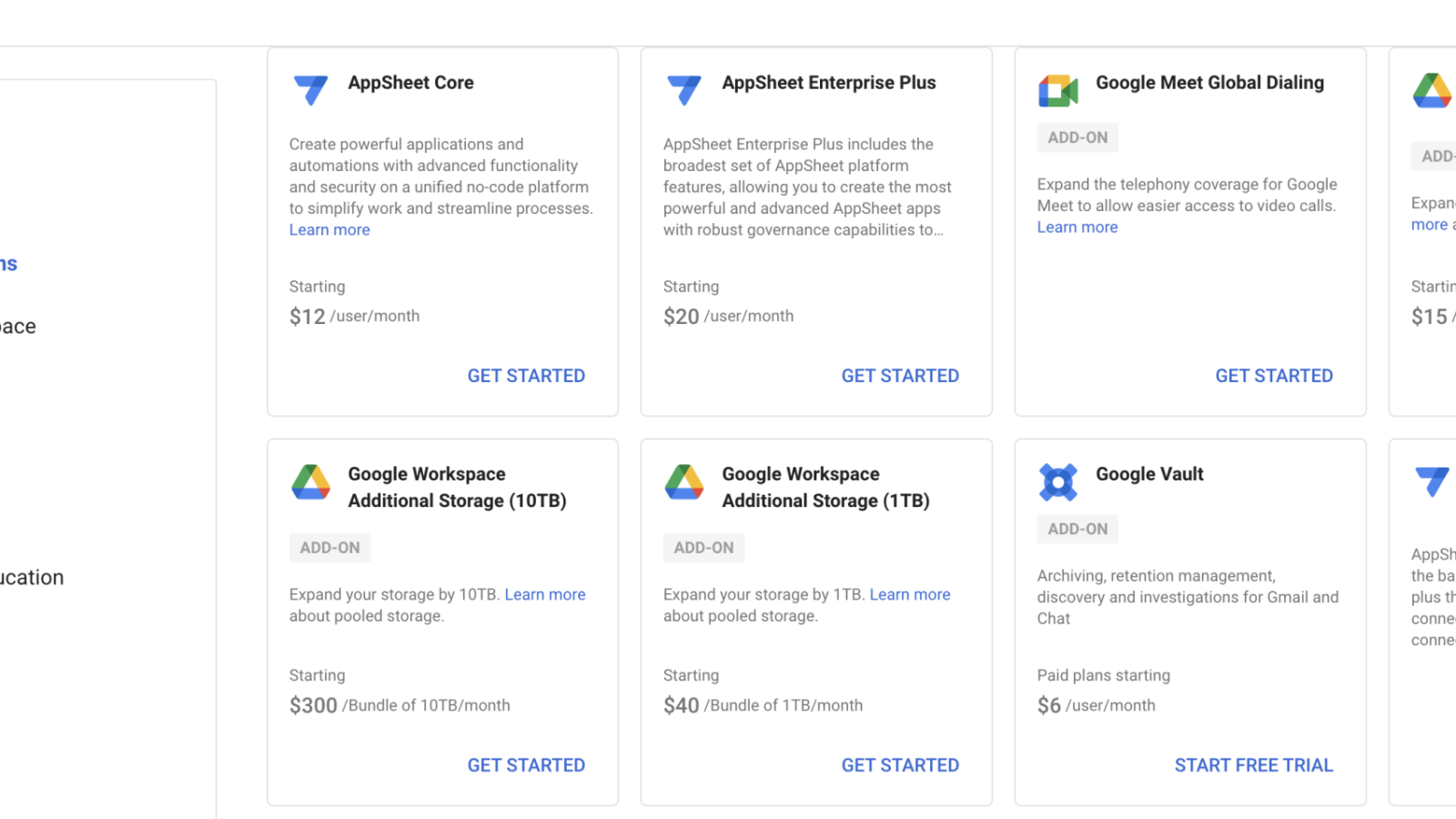Click the AppSheet Core title

[410, 83]
